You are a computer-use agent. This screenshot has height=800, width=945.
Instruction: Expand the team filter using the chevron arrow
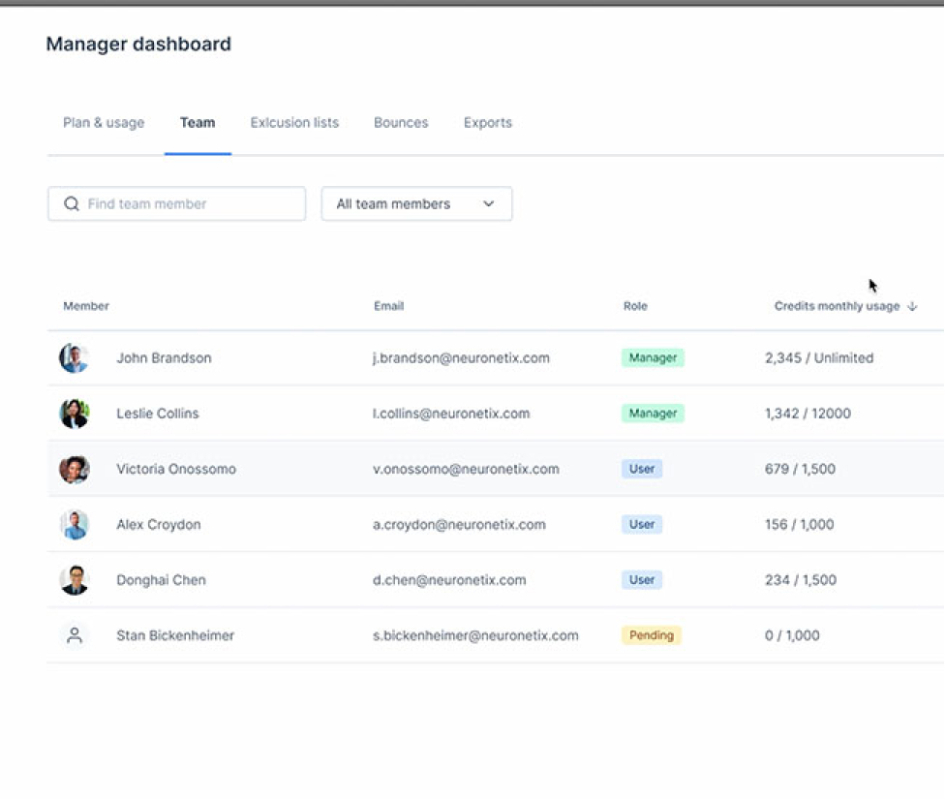pyautogui.click(x=489, y=204)
